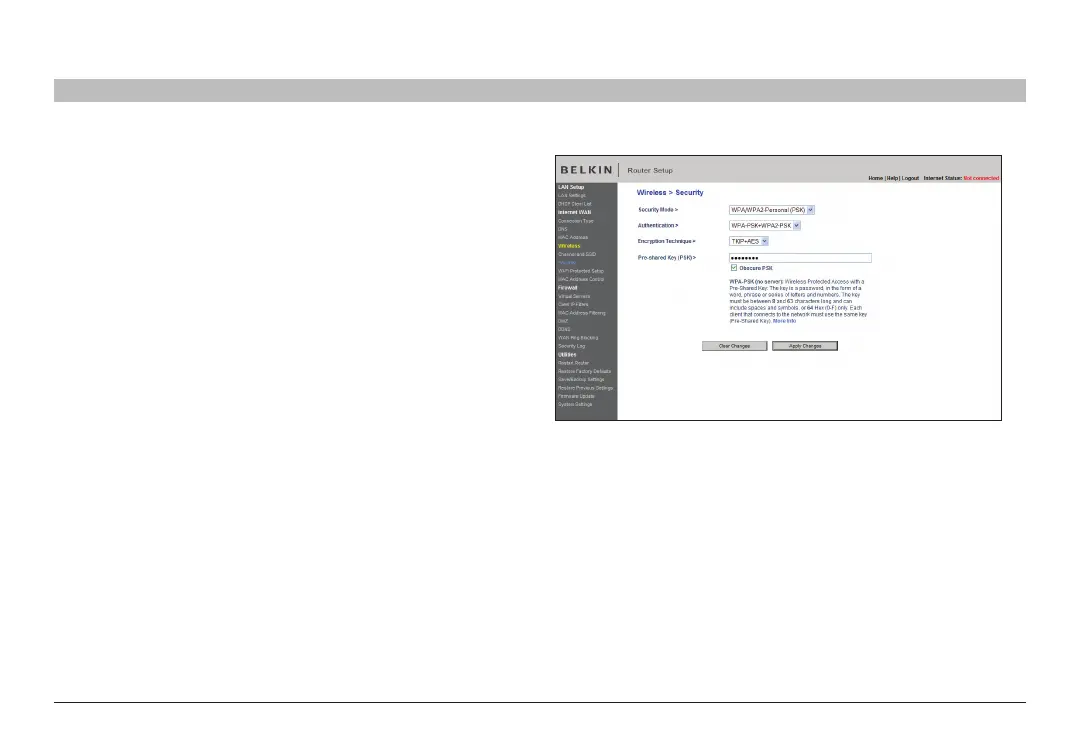1080x756 pixels.
Task: Click the 'Authentication >' label
Action: pos(658,226)
